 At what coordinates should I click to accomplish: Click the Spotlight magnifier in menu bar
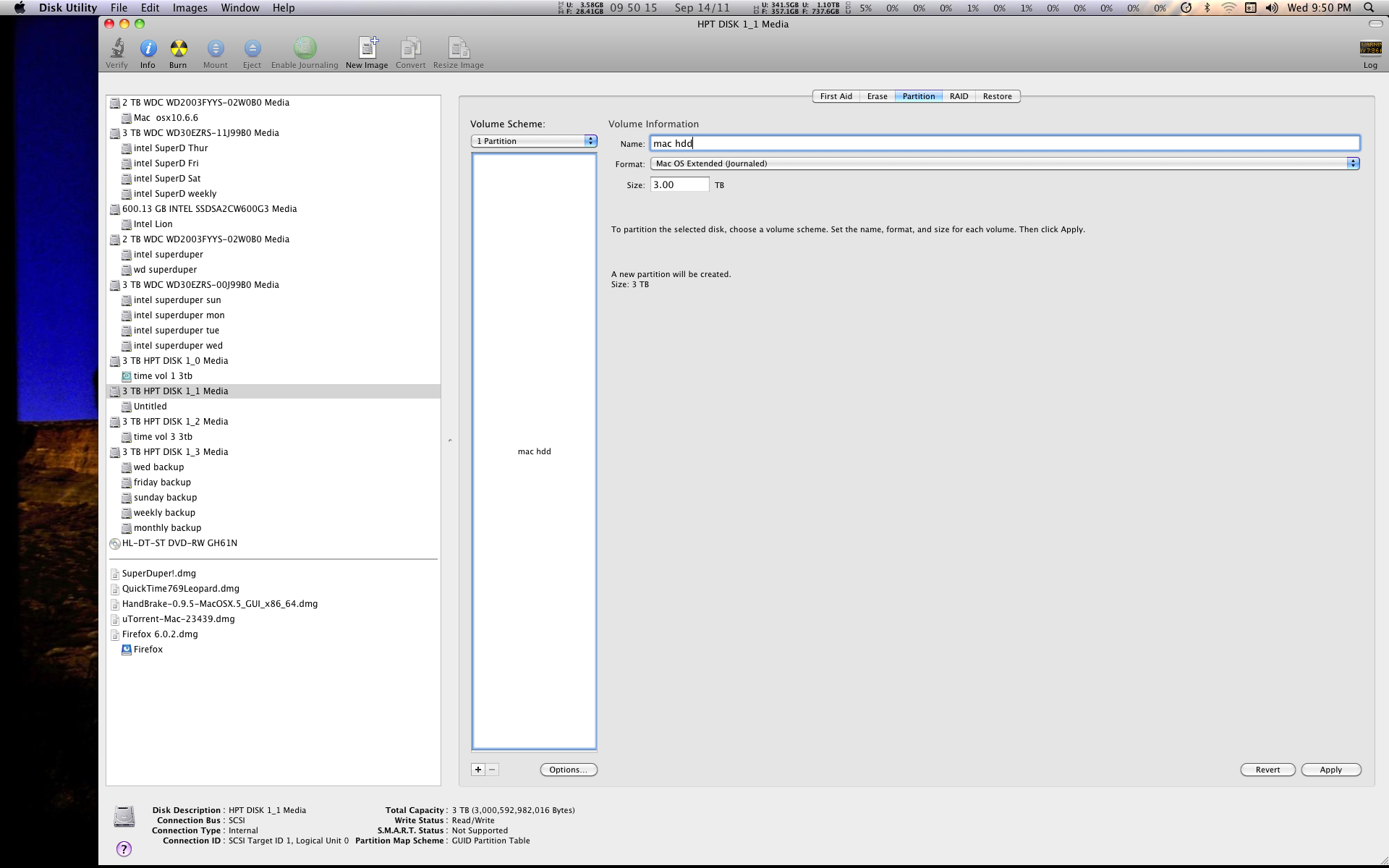click(1369, 8)
